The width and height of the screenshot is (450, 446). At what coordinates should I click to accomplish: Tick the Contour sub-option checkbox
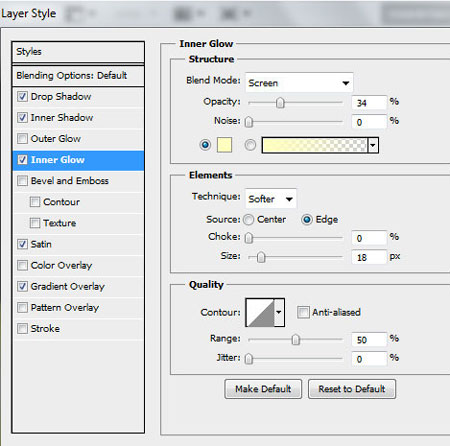coord(35,202)
